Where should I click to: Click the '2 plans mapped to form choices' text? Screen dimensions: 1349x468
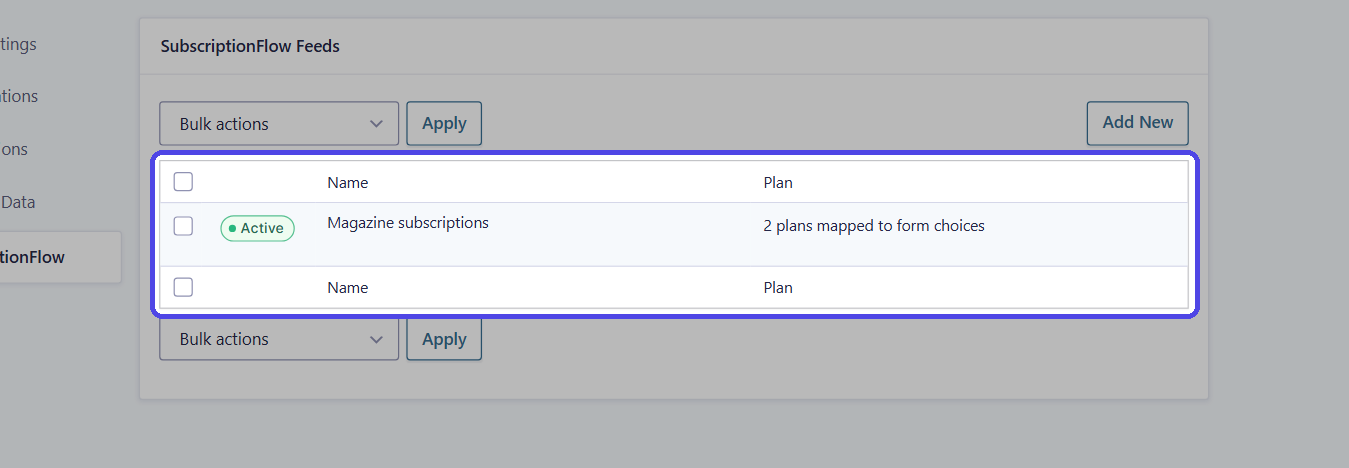[874, 226]
